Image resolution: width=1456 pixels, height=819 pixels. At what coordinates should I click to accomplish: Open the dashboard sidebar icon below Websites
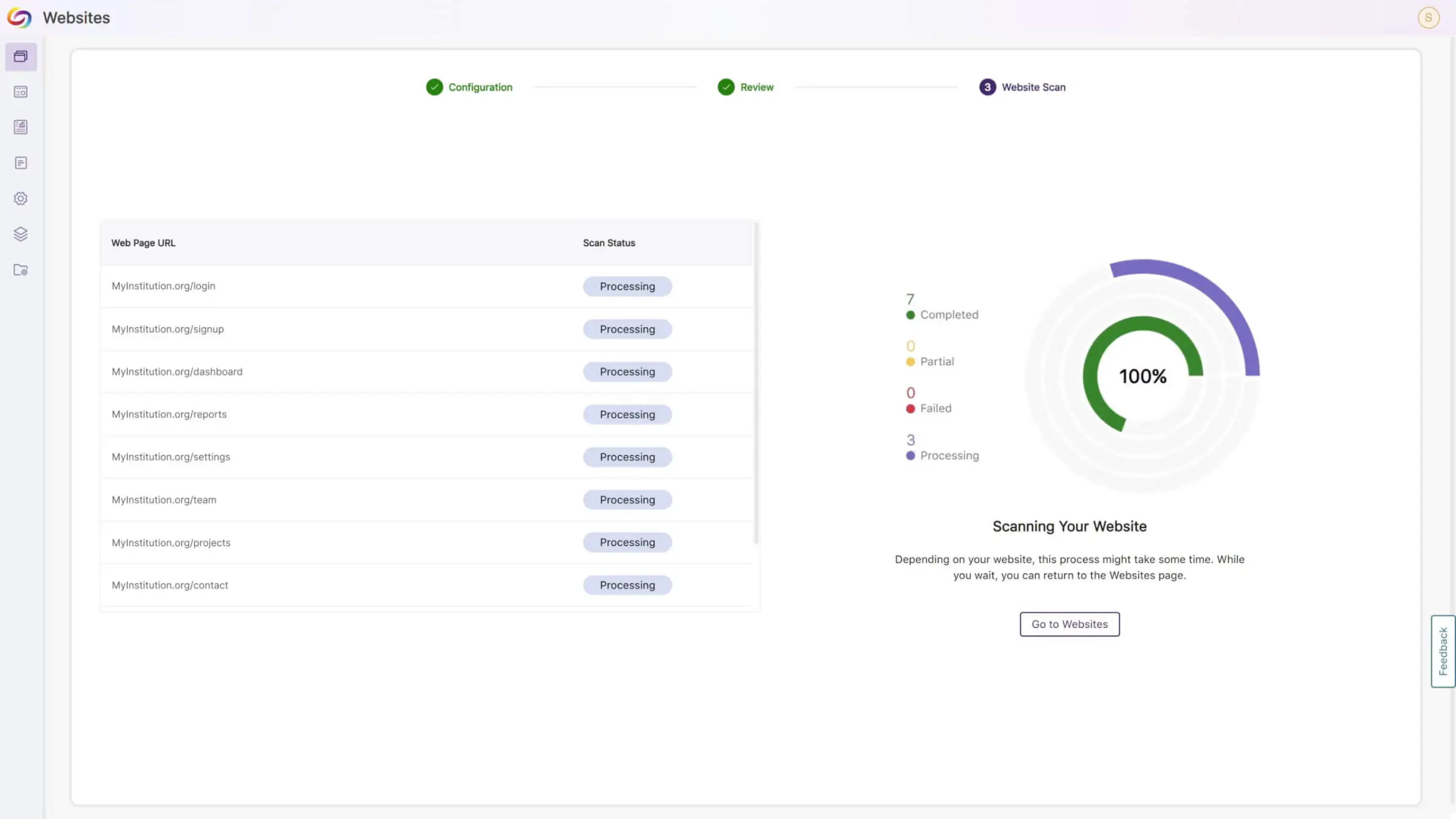click(x=21, y=92)
